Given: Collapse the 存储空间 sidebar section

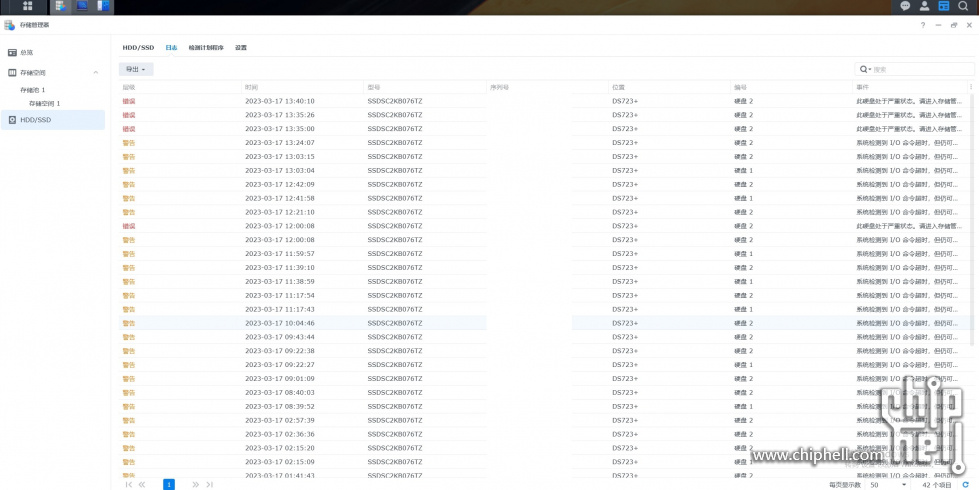Looking at the screenshot, I should [x=96, y=72].
